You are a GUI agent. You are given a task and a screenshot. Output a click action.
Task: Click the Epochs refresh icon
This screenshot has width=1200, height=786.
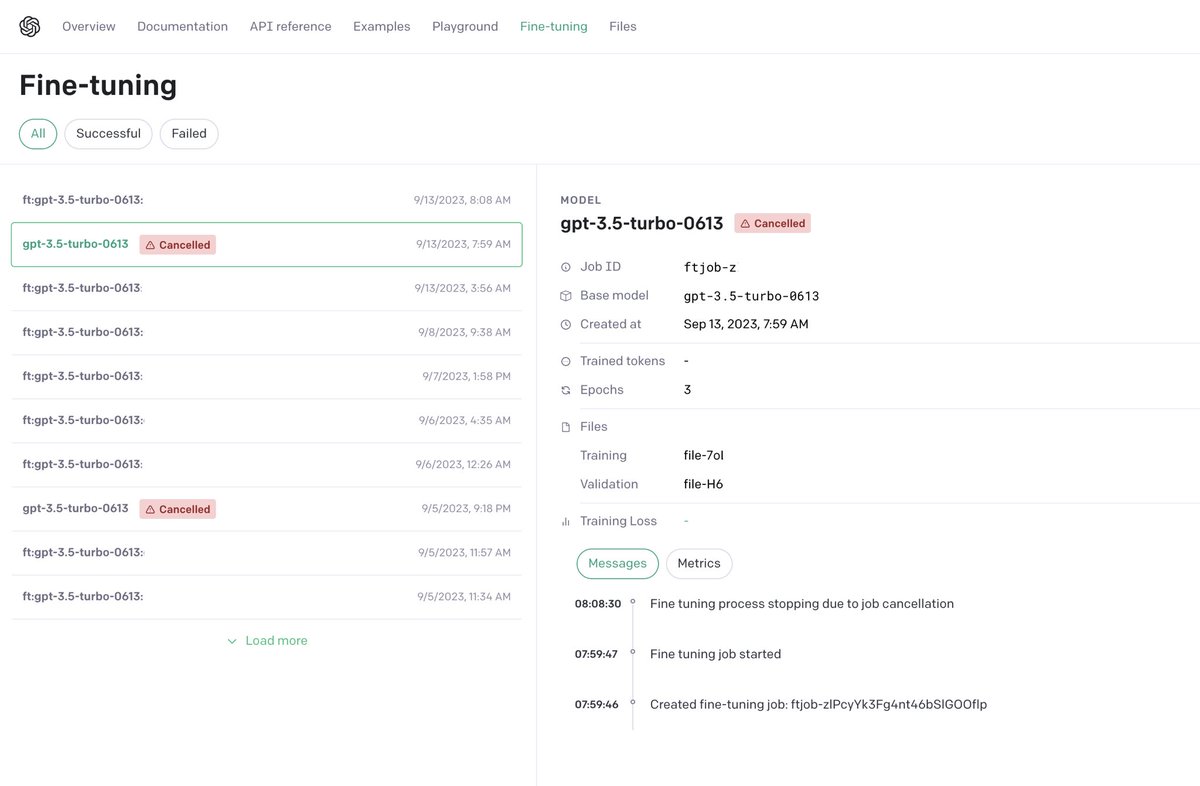click(x=566, y=390)
